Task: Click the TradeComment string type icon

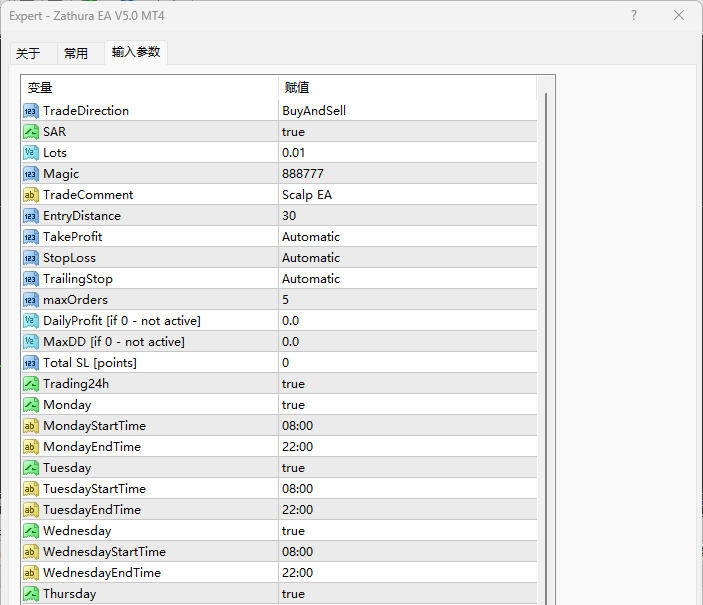Action: tap(31, 195)
